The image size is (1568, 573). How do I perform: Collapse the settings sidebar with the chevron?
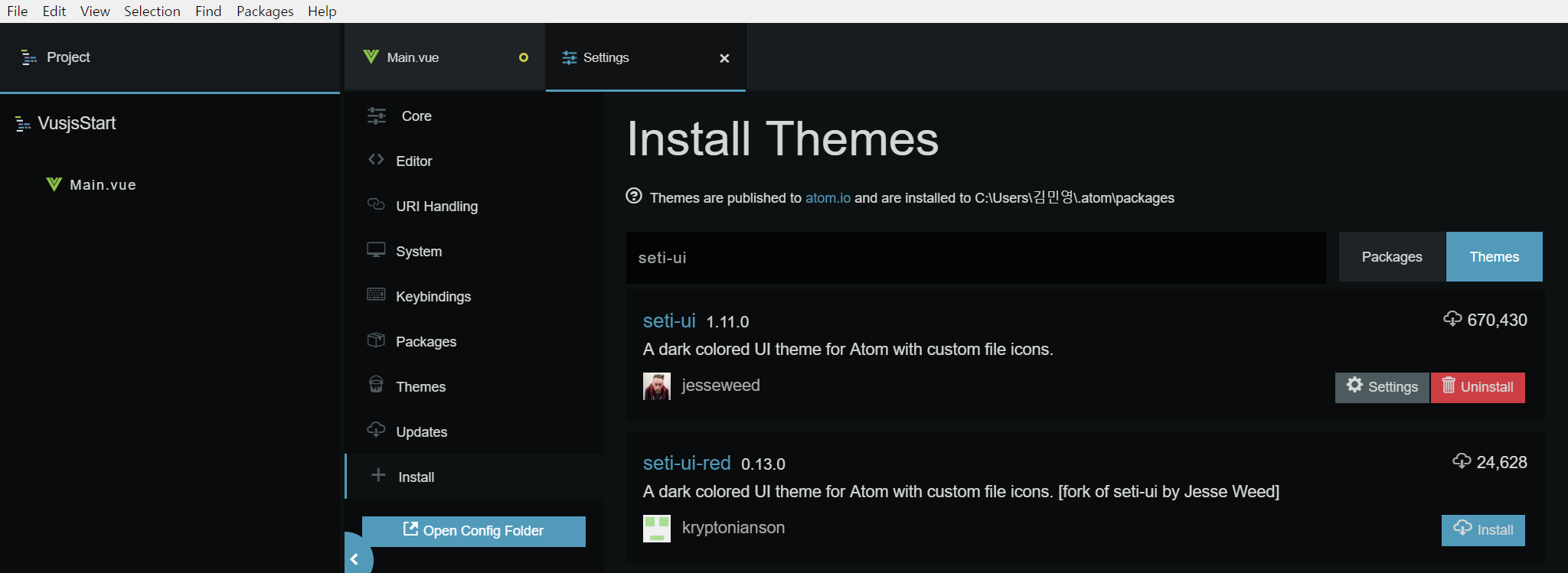pyautogui.click(x=354, y=559)
